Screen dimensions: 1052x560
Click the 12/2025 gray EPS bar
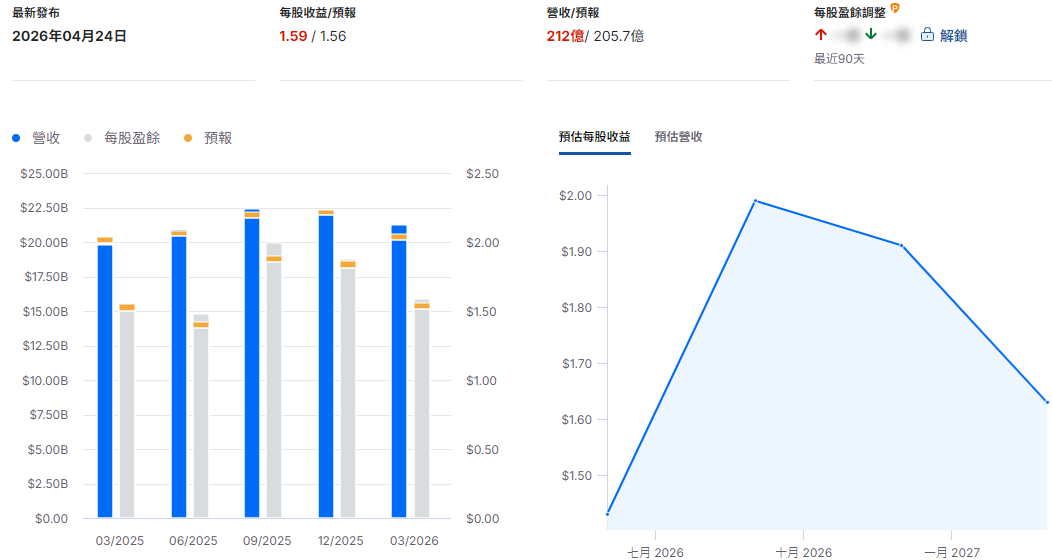348,388
